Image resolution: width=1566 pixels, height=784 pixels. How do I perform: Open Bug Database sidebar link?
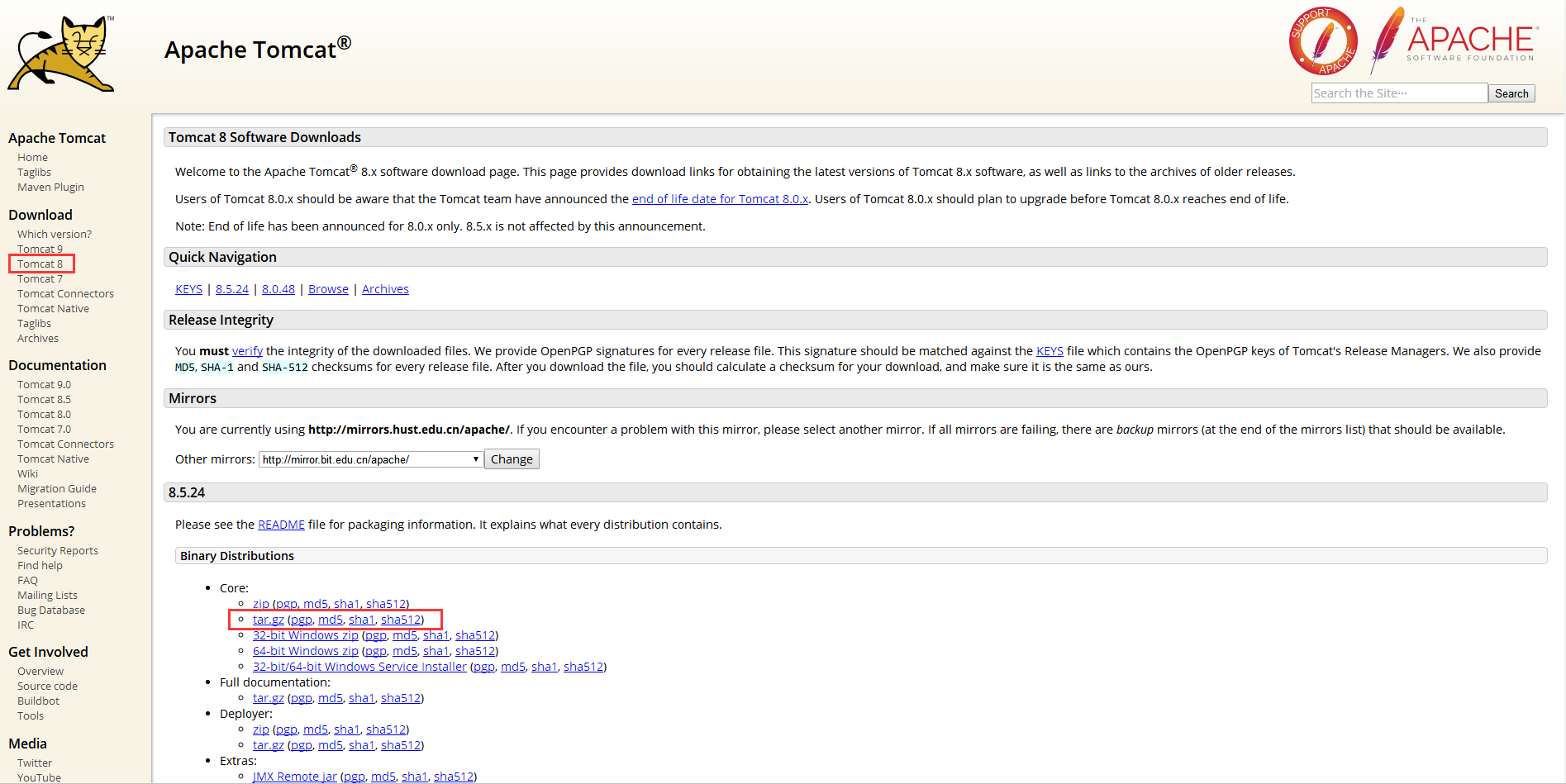pyautogui.click(x=51, y=611)
